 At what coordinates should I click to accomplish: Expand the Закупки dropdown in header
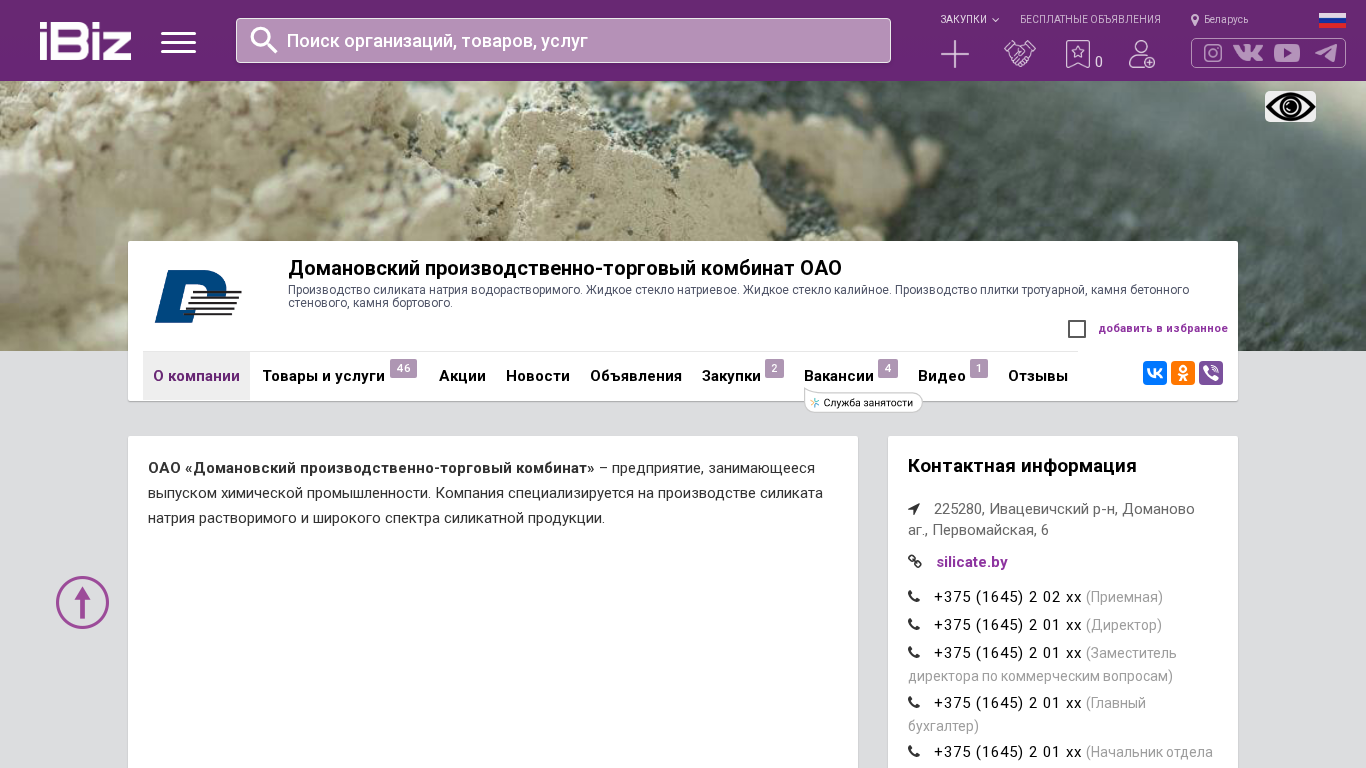(969, 19)
